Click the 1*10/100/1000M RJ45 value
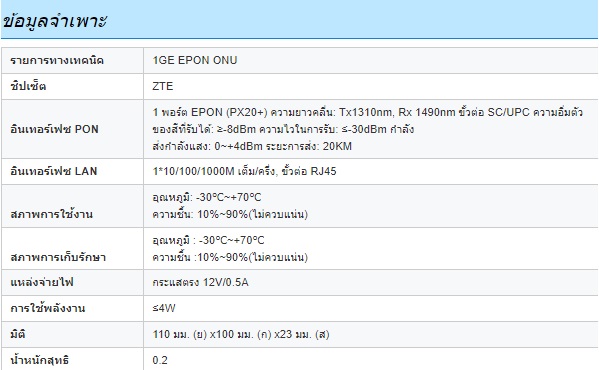599x370 pixels. point(244,171)
